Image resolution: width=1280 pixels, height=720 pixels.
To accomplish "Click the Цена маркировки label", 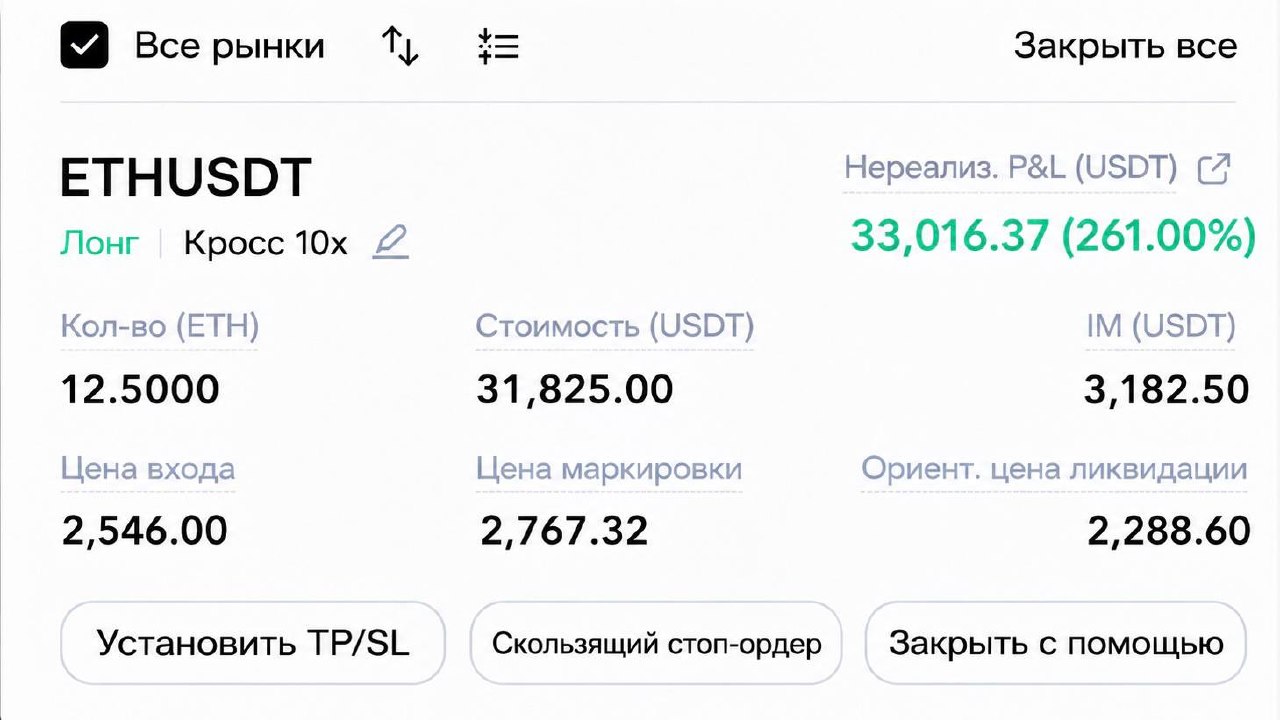I will coord(609,469).
